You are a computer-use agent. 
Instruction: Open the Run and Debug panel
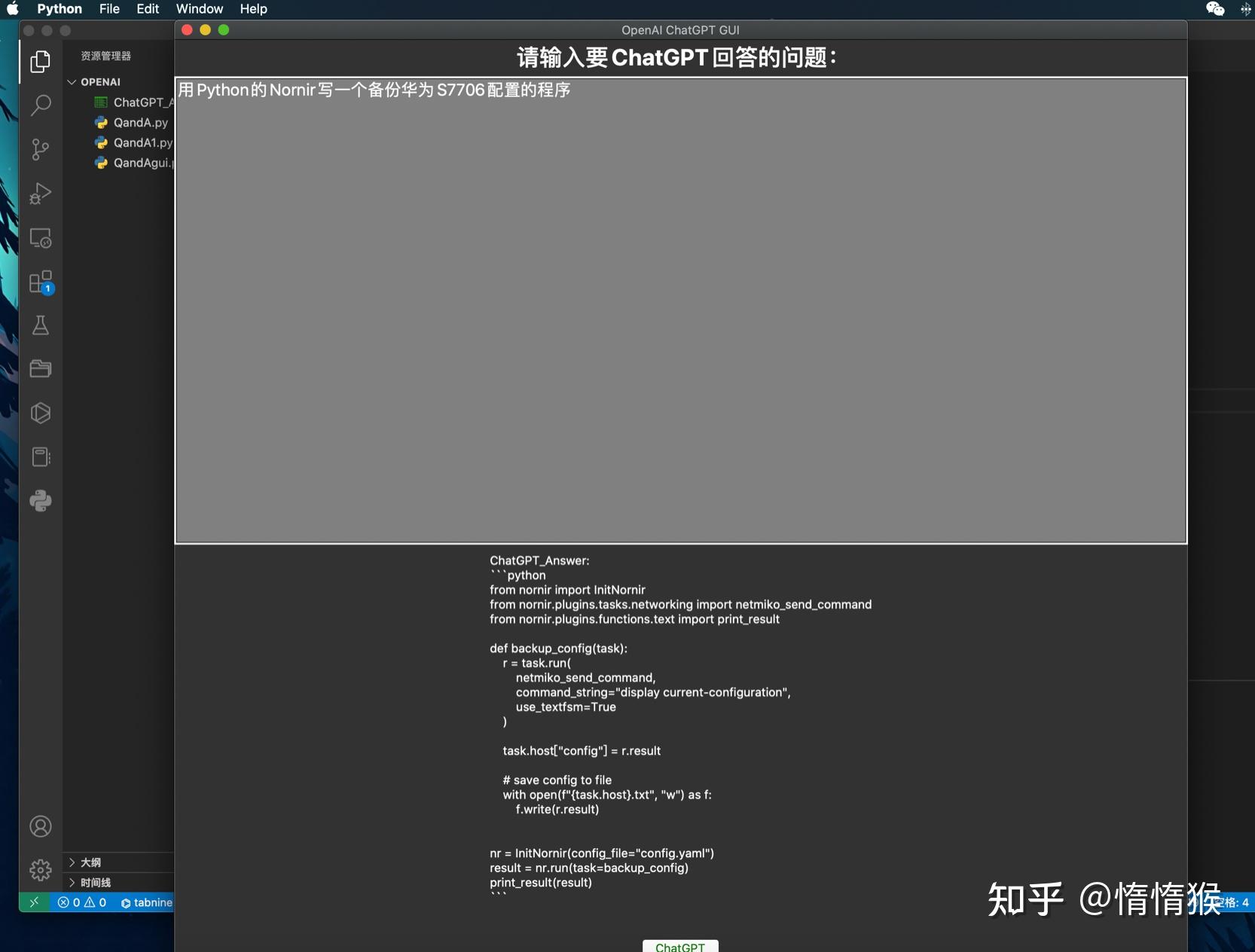coord(40,194)
